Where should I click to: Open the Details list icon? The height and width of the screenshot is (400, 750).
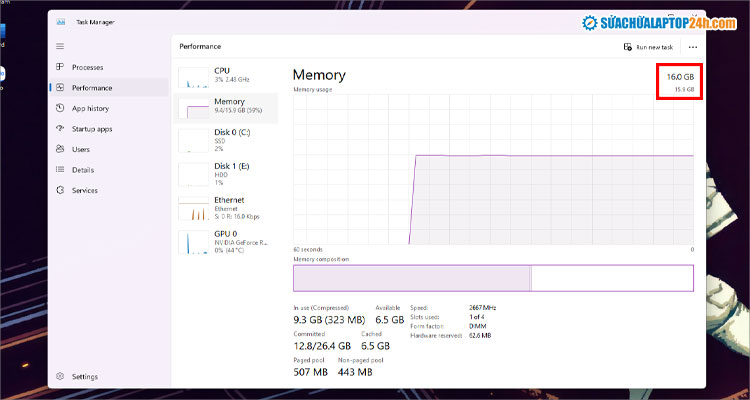pyautogui.click(x=61, y=170)
